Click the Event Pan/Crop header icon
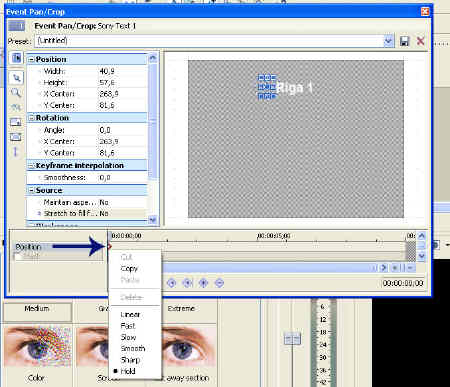 point(16,26)
